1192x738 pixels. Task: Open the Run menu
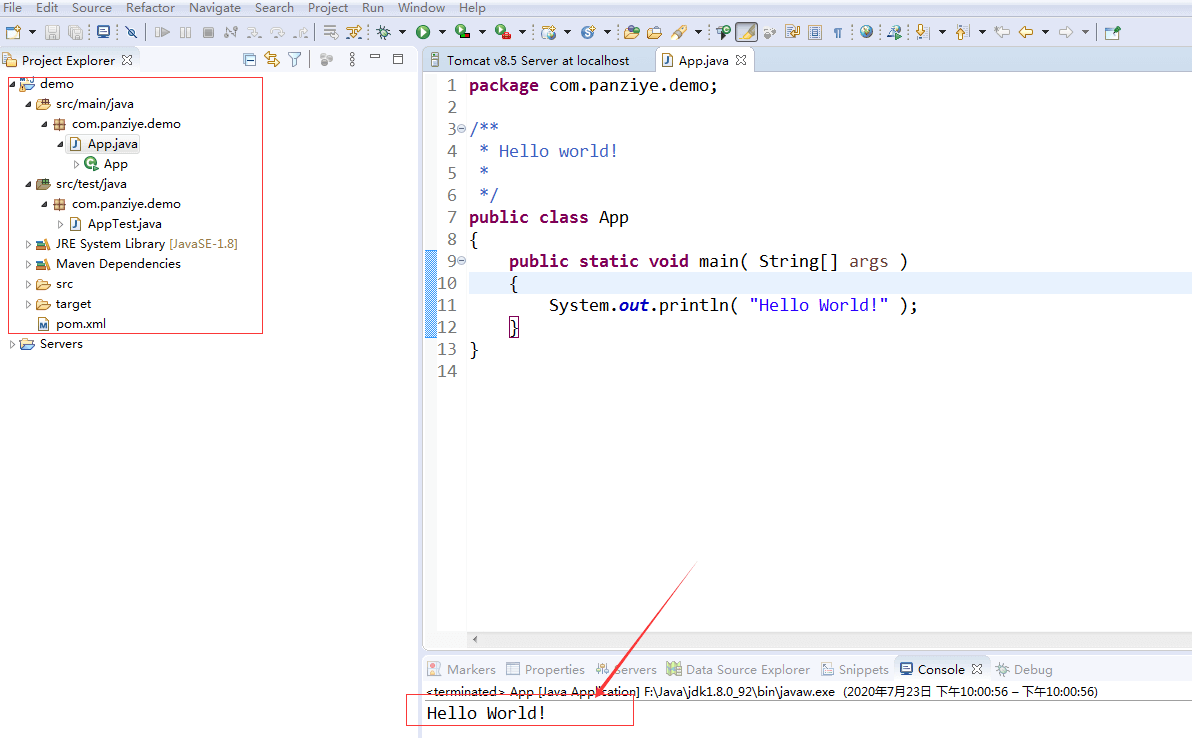click(373, 8)
